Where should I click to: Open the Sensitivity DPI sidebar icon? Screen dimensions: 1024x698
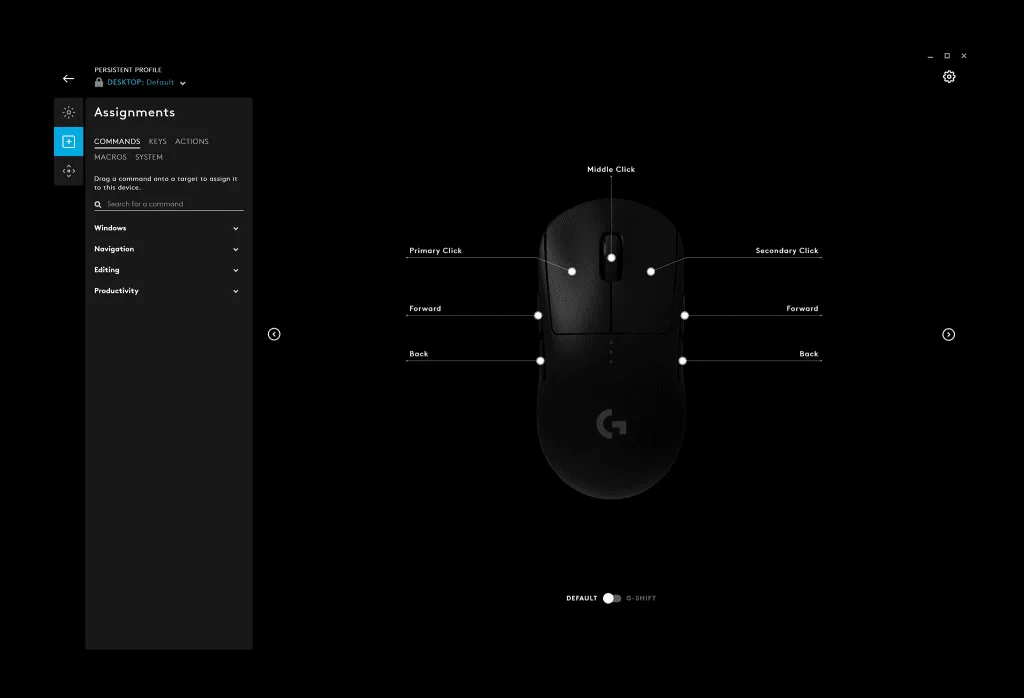click(x=69, y=171)
